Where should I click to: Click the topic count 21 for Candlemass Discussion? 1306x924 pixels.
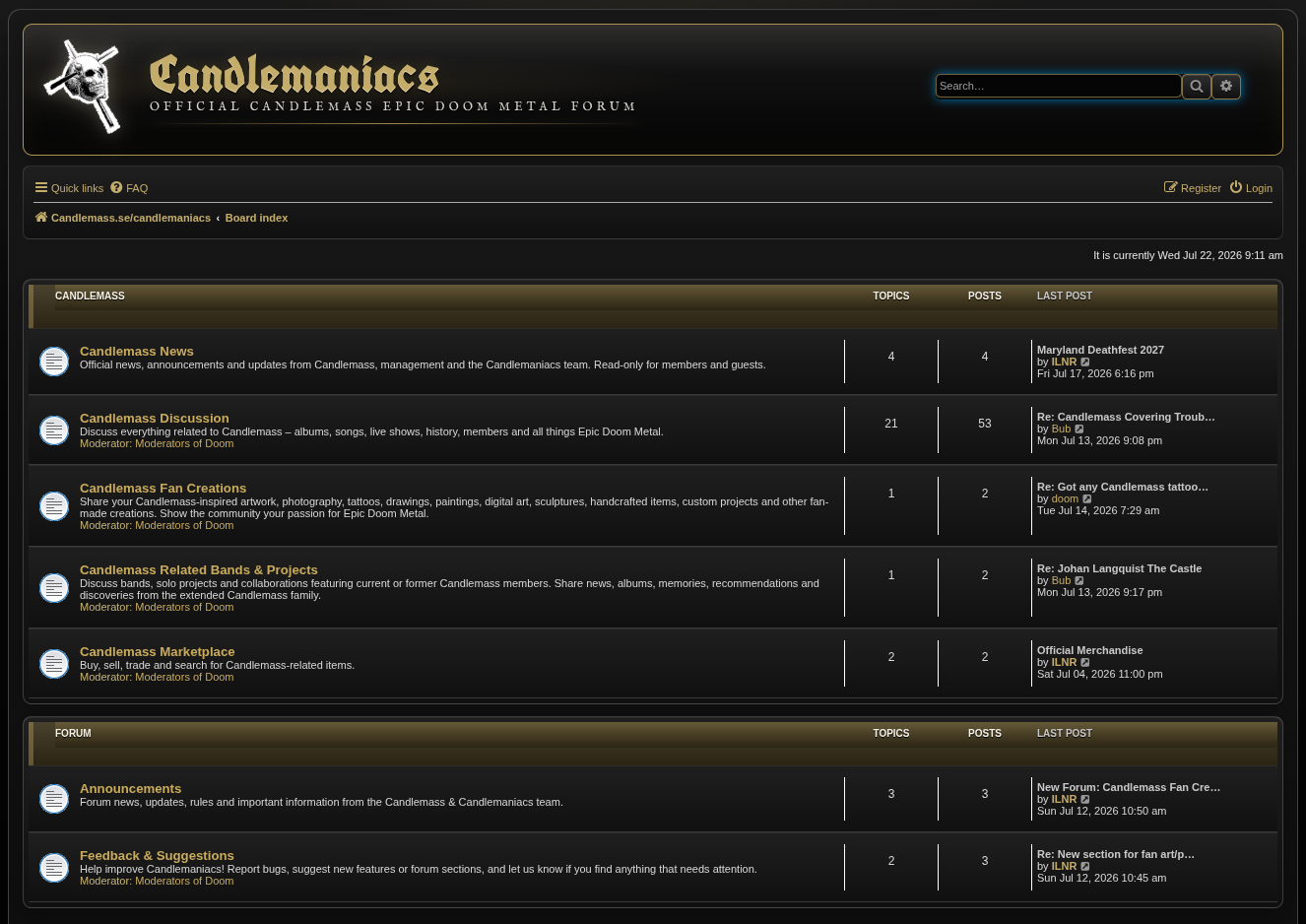click(891, 425)
